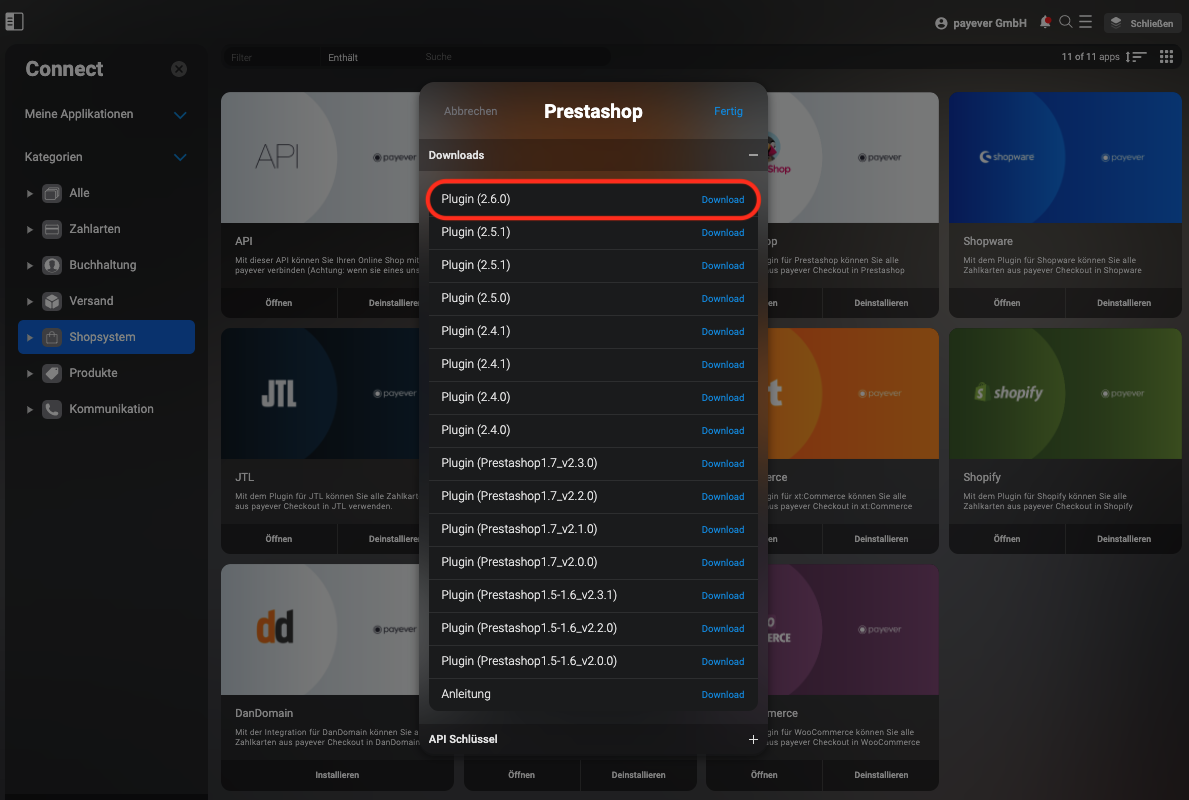Click the Connect heading text
The height and width of the screenshot is (800, 1189).
click(x=64, y=69)
